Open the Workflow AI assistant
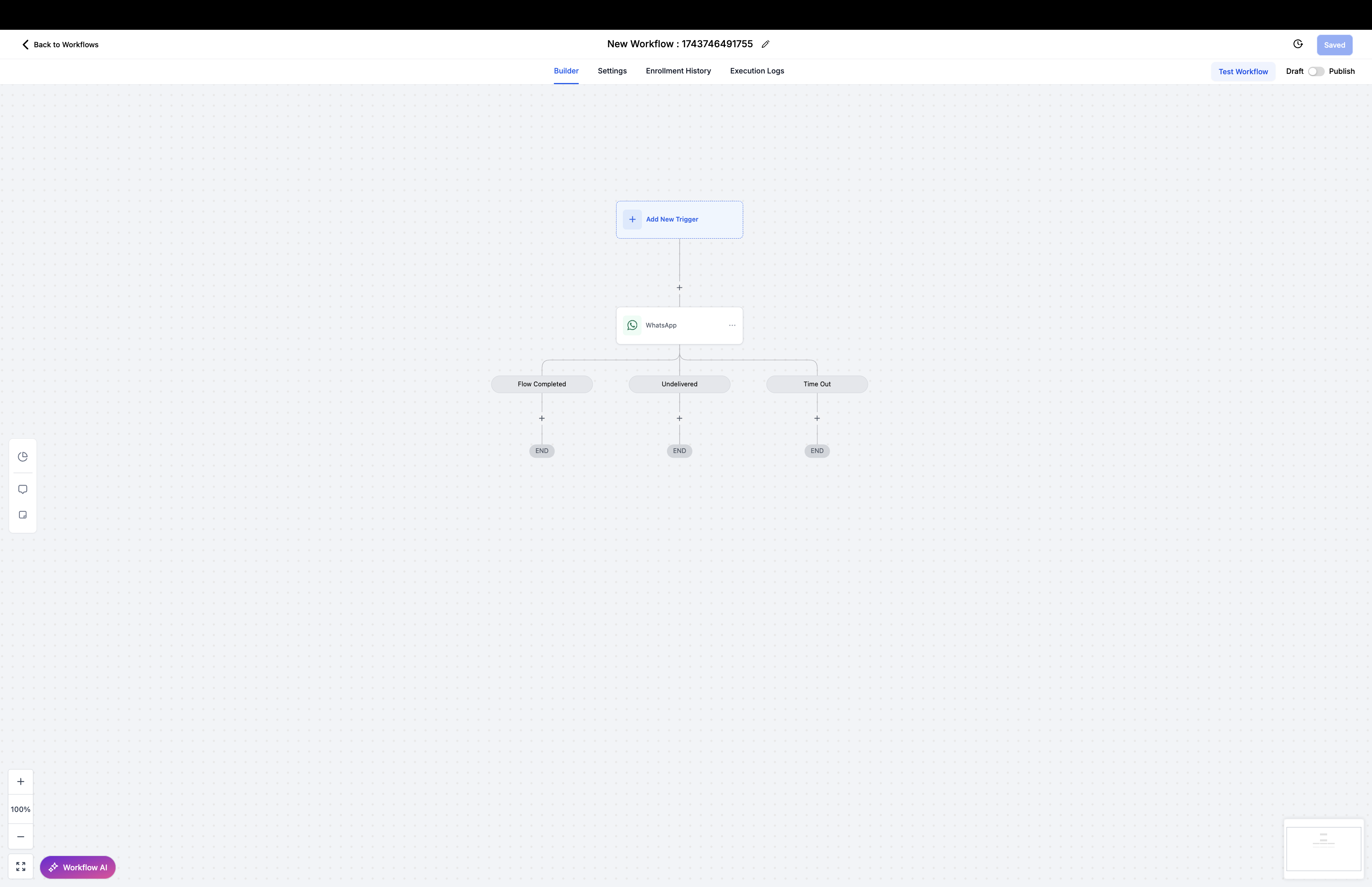 coord(78,868)
